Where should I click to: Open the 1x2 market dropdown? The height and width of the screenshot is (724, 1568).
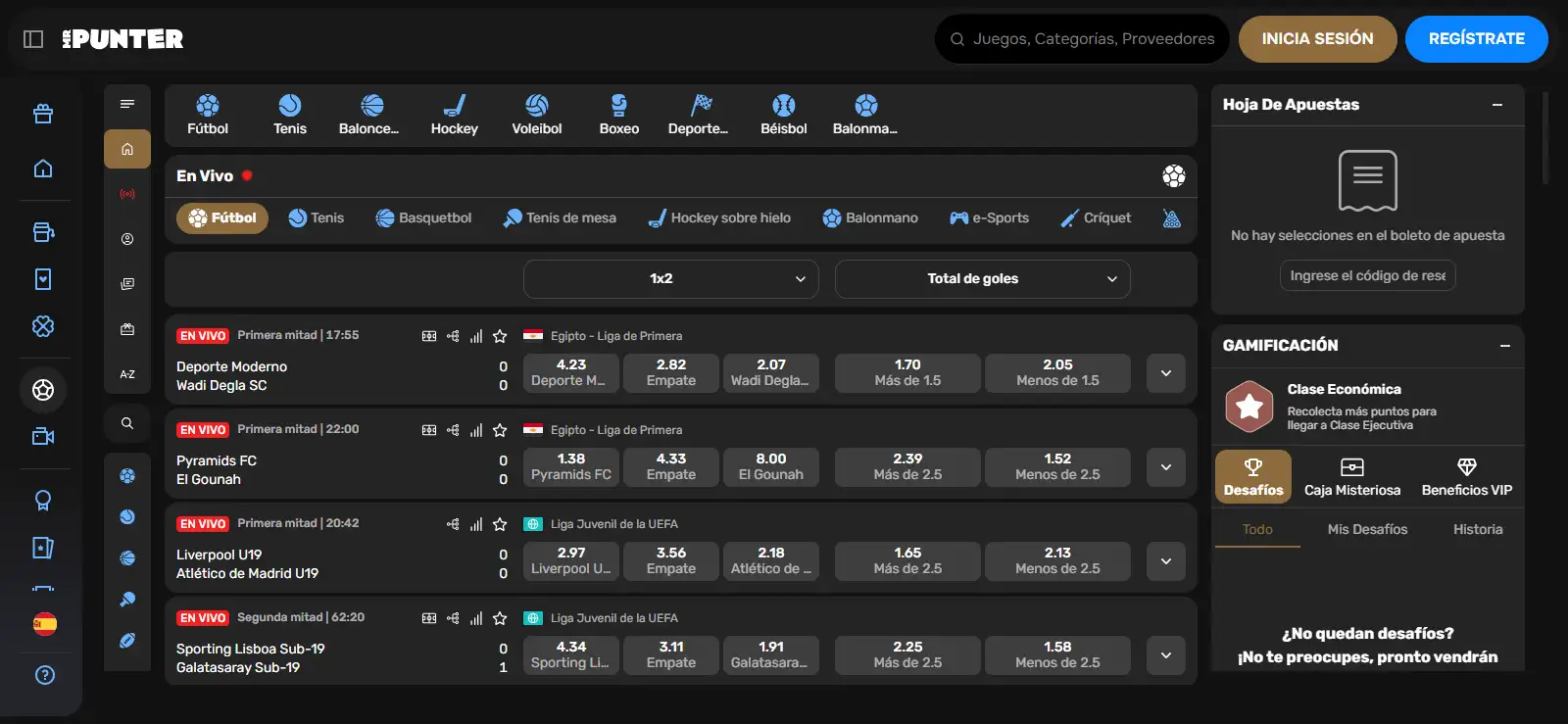671,279
